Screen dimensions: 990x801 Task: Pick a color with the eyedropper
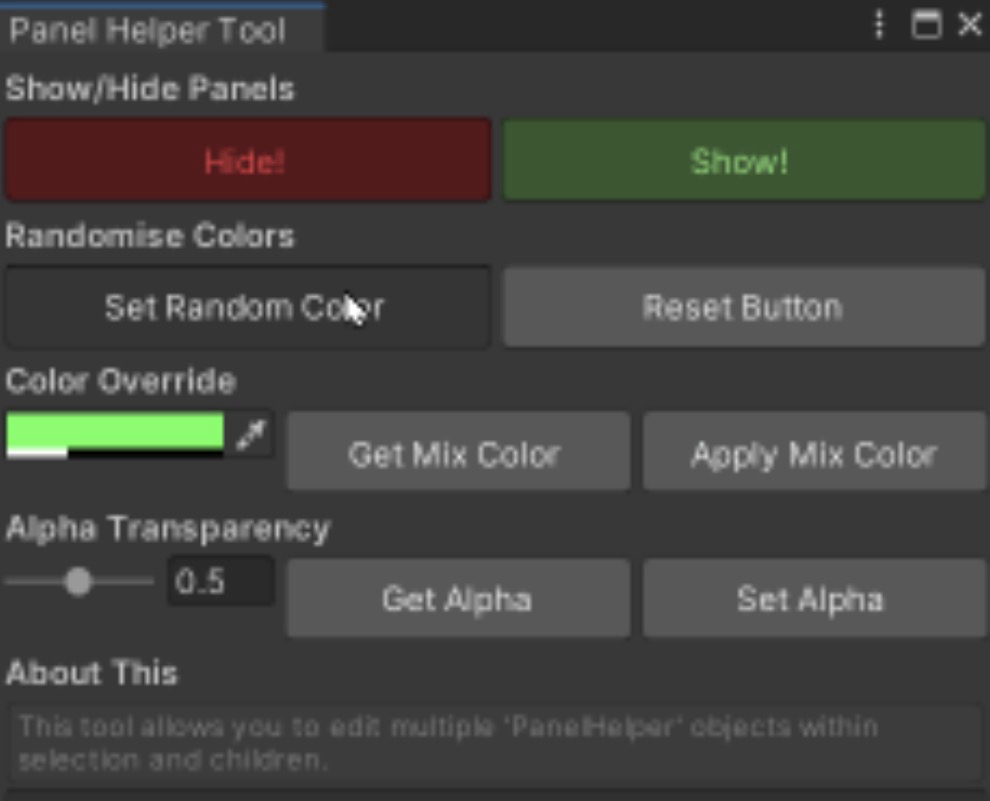coord(251,435)
